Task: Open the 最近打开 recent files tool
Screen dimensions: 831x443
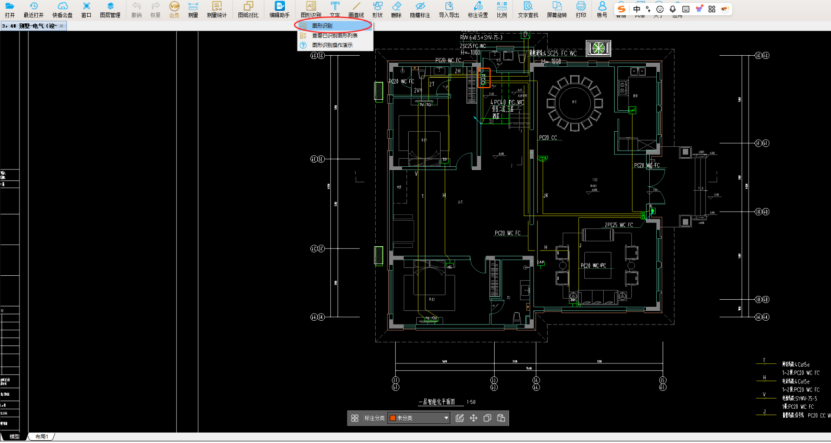Action: [35, 8]
